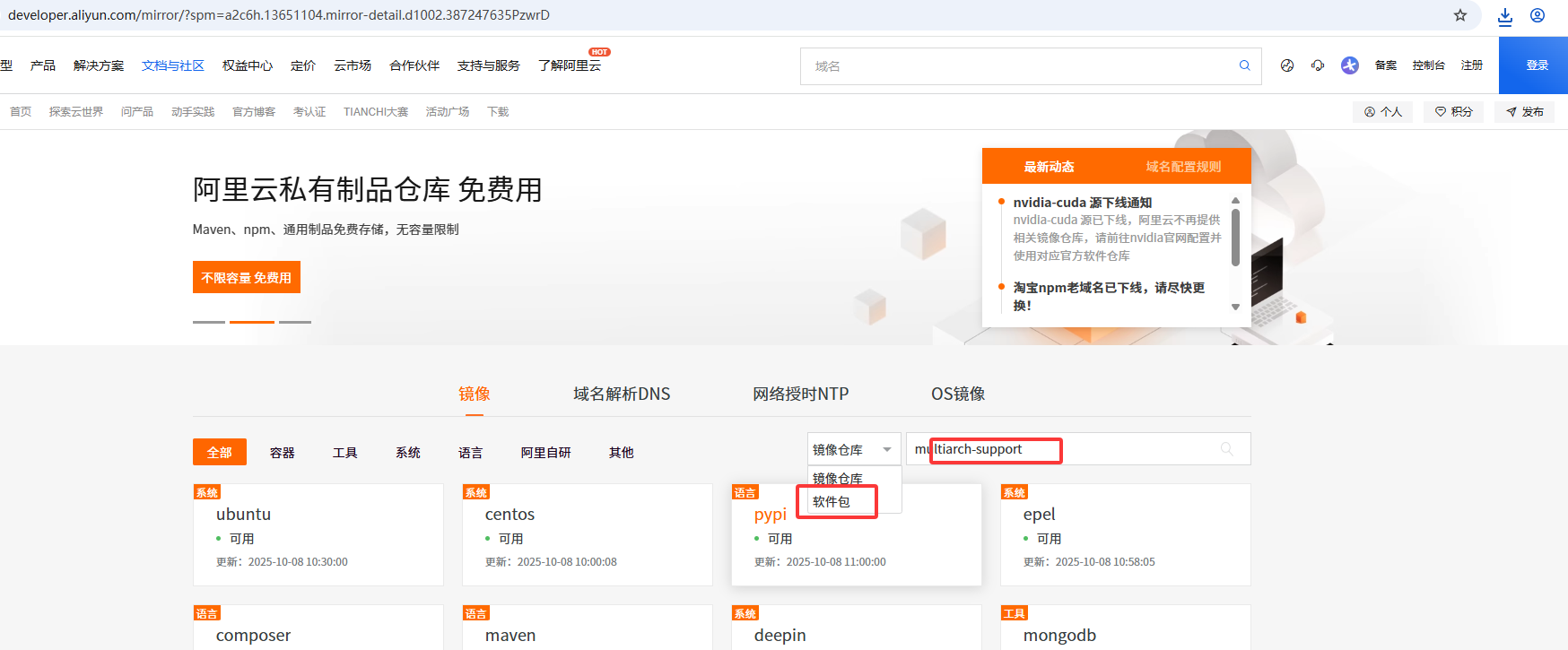Expand the 解决方案 navigation menu
Viewport: 1568px width, 650px height.
coord(99,65)
